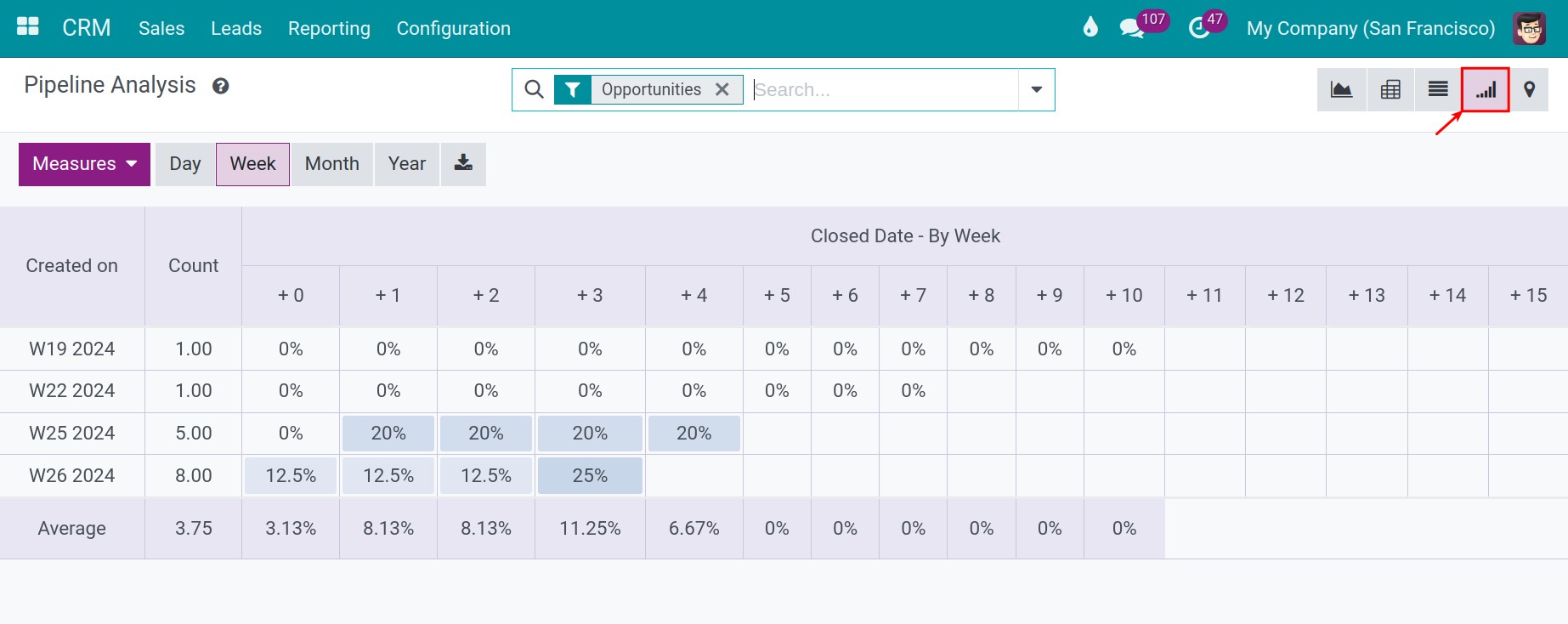Click the search magnifier icon
1568x624 pixels.
point(534,89)
